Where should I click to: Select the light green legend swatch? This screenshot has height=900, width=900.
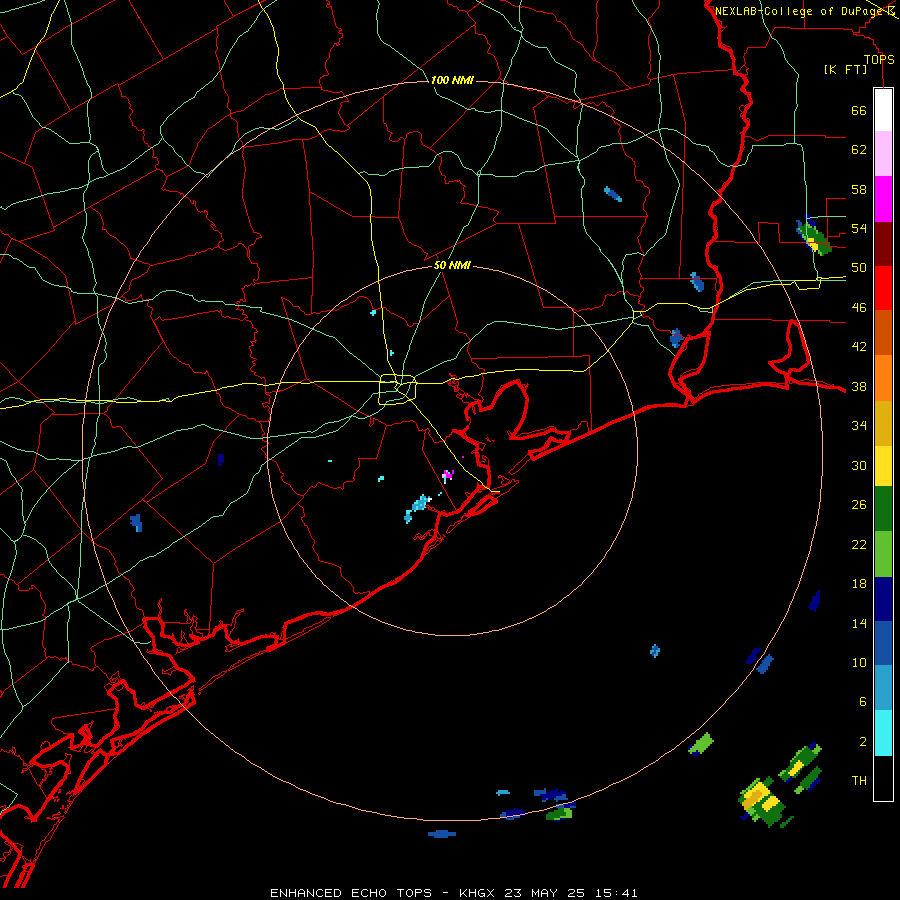click(883, 554)
